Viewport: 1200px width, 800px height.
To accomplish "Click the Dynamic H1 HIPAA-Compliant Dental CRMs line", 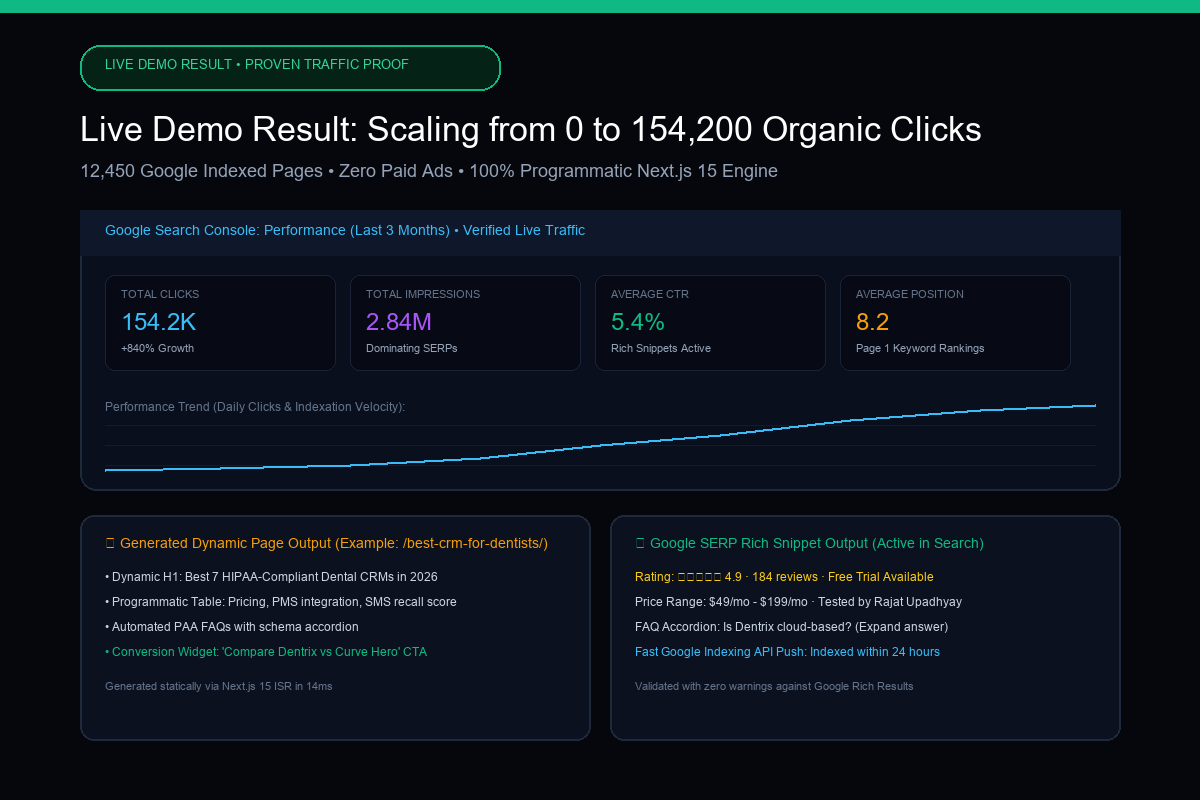I will tap(271, 577).
